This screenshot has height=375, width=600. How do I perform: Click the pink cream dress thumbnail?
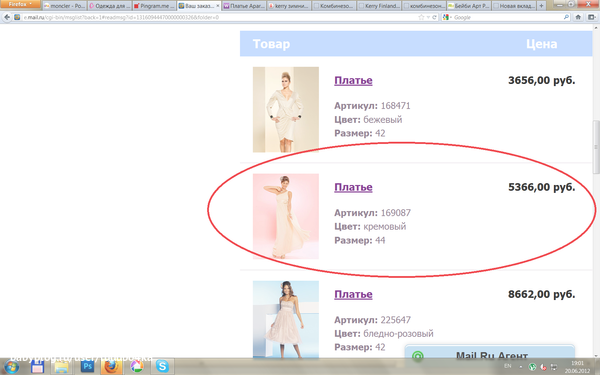(285, 216)
